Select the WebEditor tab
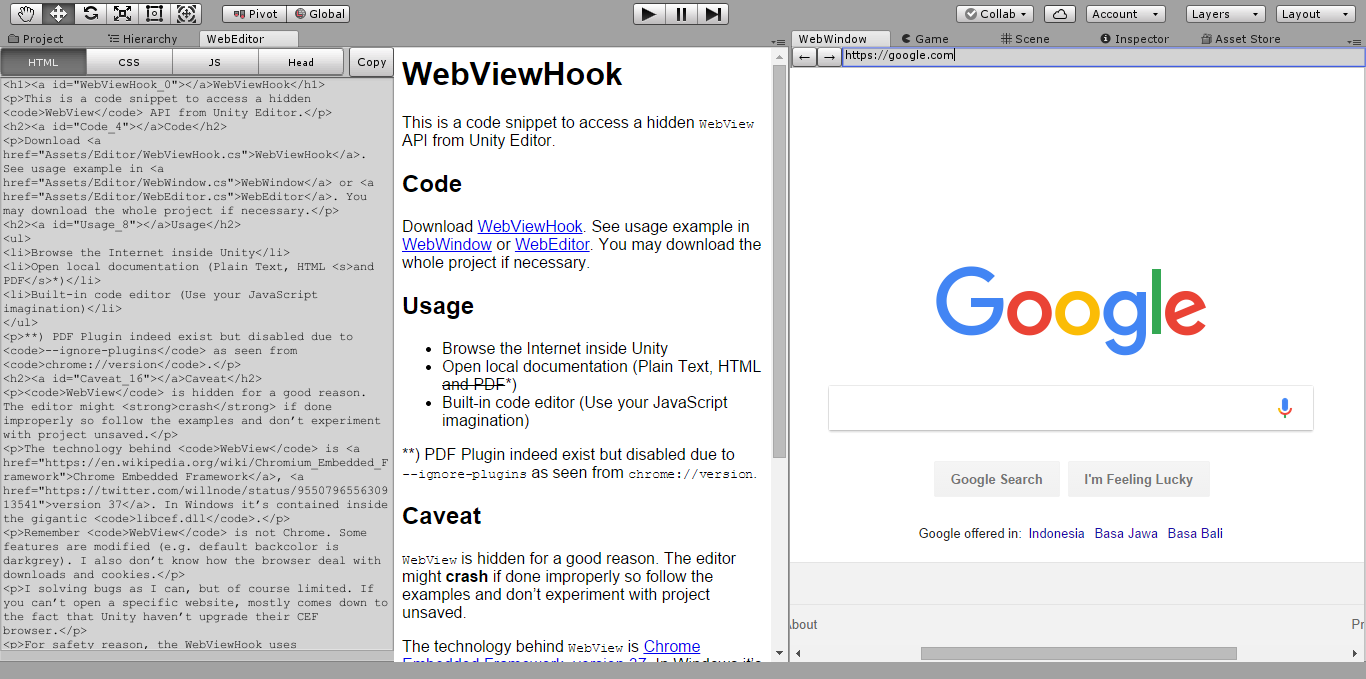The height and width of the screenshot is (679, 1366). [247, 39]
